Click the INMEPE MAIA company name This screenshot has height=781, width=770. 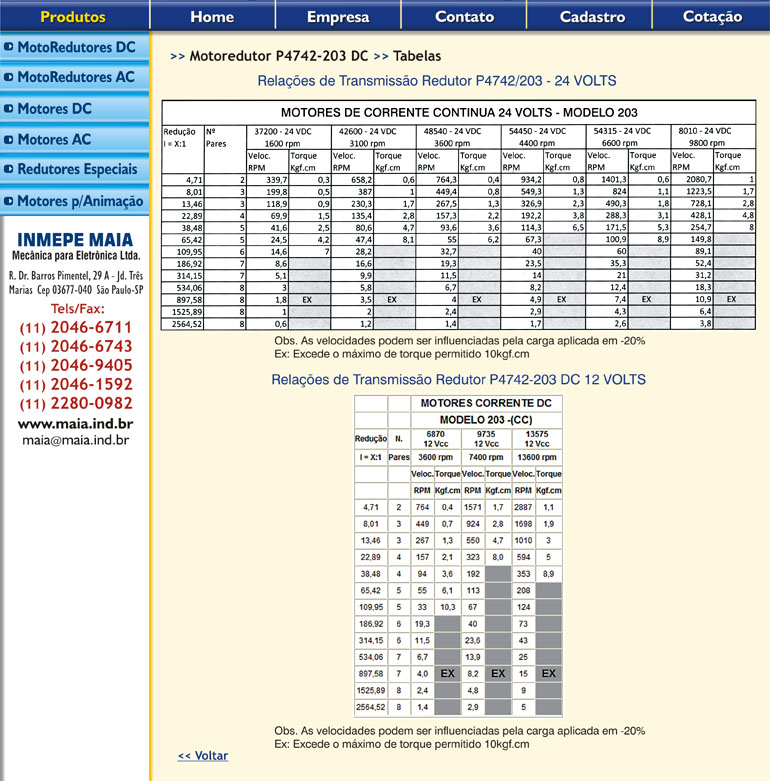click(x=76, y=240)
